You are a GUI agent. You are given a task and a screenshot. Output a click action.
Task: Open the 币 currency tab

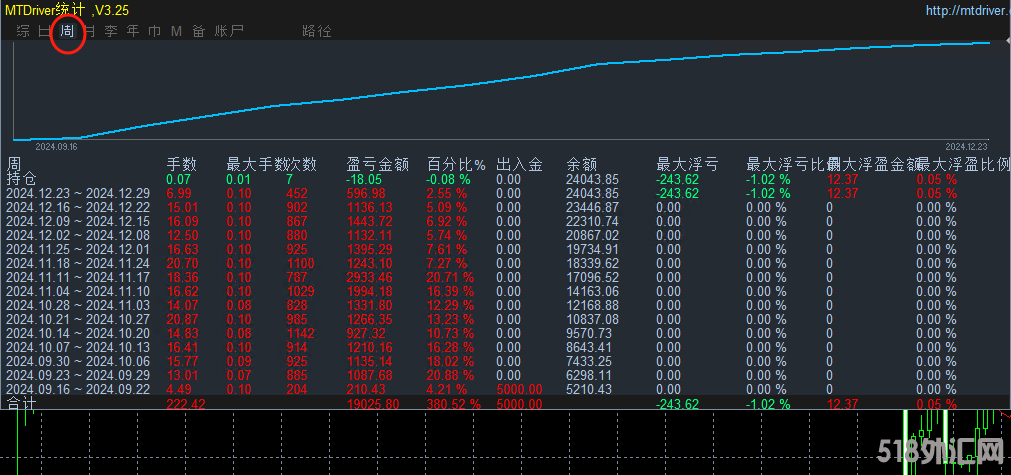(x=155, y=31)
